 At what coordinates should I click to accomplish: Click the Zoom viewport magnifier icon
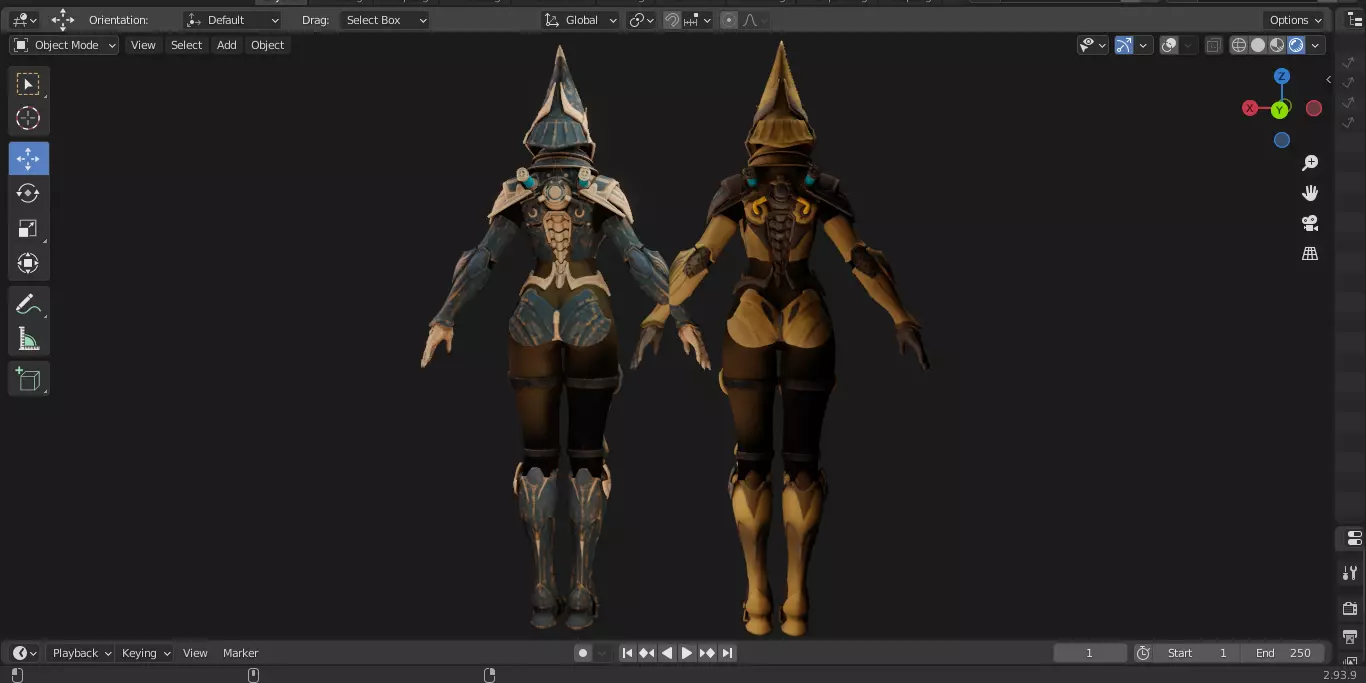[x=1310, y=163]
